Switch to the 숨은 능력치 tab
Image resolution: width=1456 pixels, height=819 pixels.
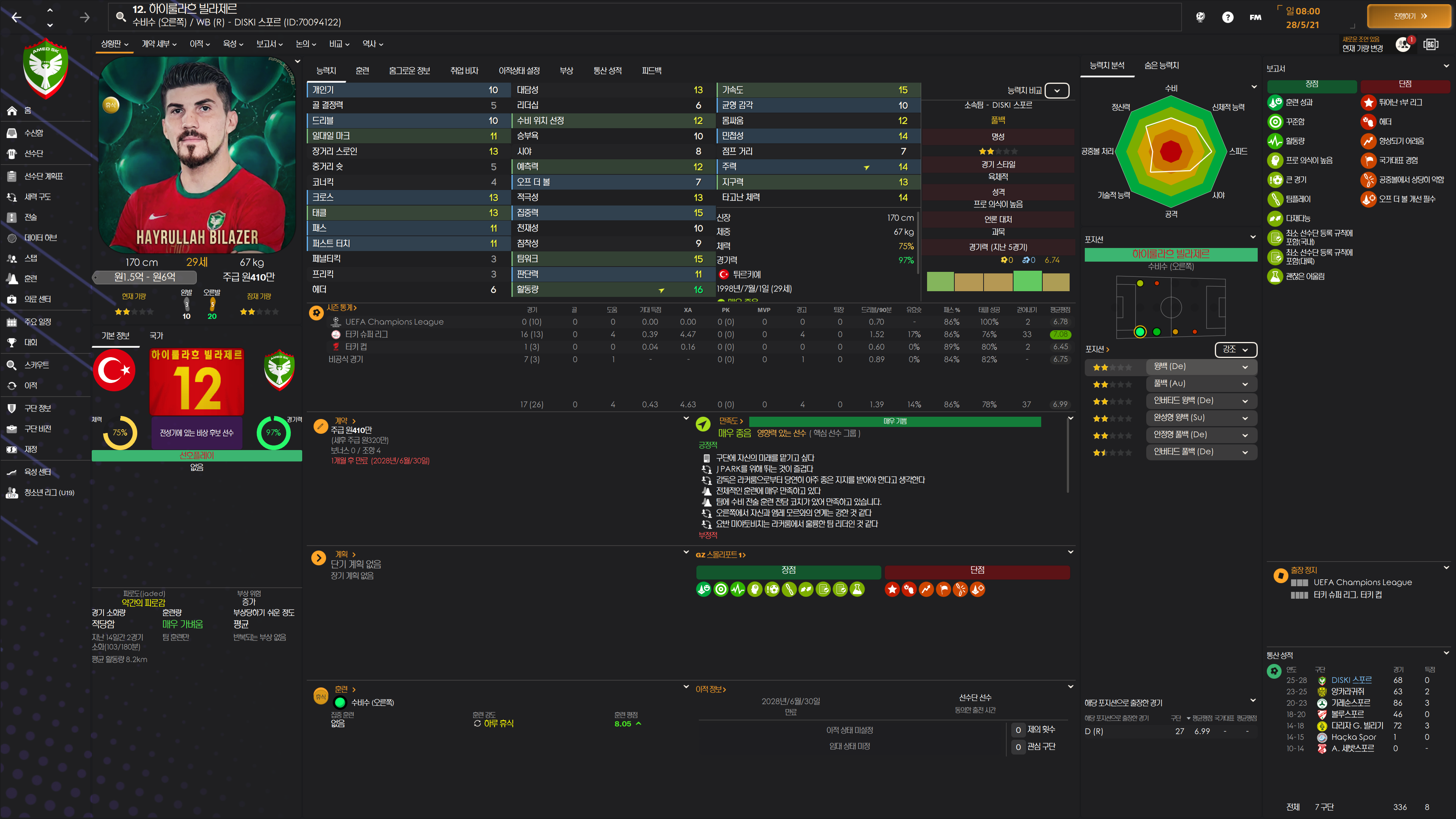click(x=1161, y=66)
